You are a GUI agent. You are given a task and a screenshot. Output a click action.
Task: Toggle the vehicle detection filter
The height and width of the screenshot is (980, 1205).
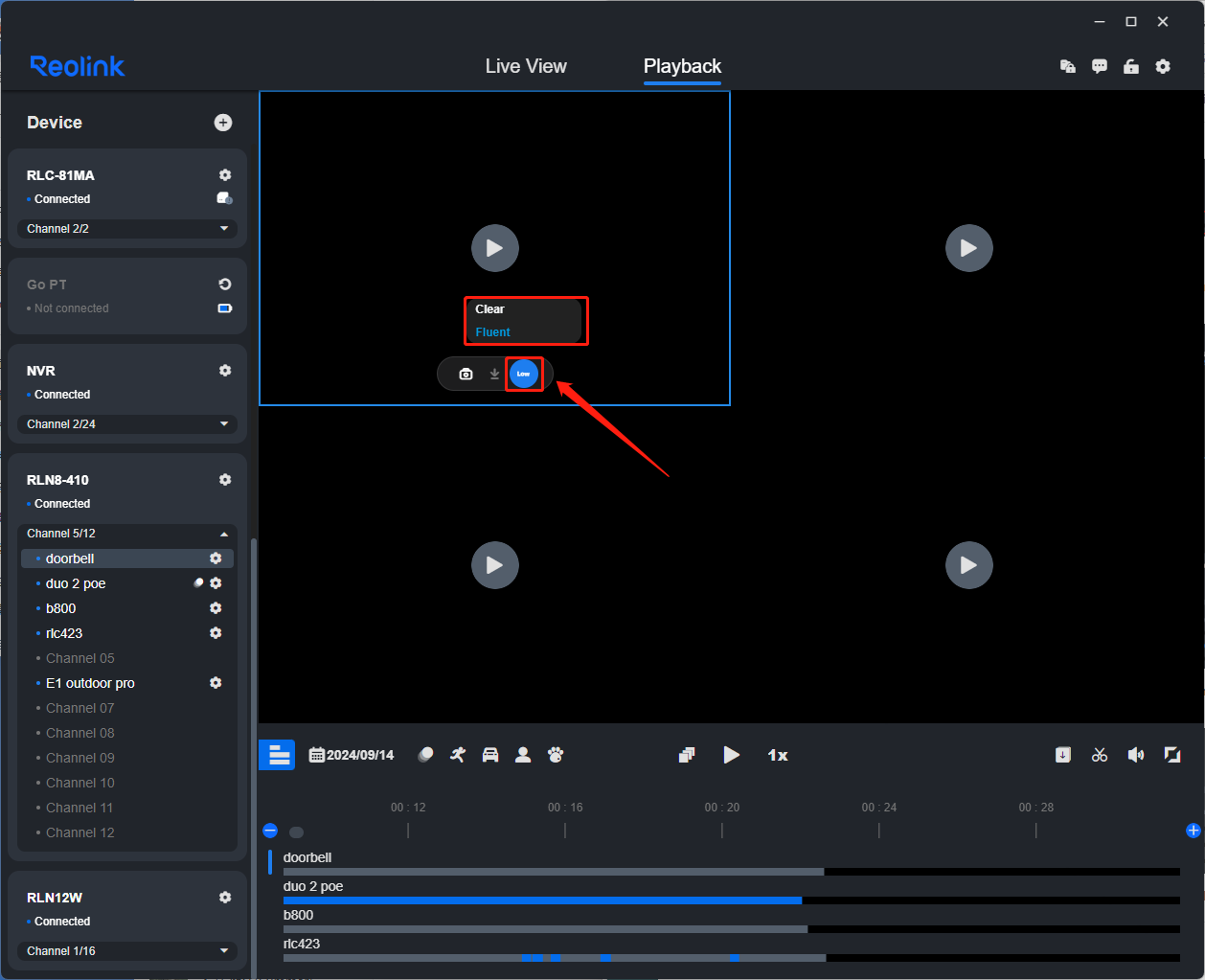(x=490, y=755)
